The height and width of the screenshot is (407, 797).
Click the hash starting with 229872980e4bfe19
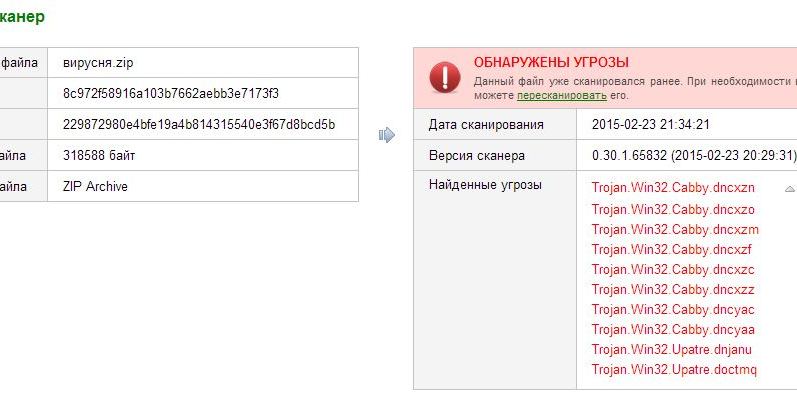coord(198,125)
